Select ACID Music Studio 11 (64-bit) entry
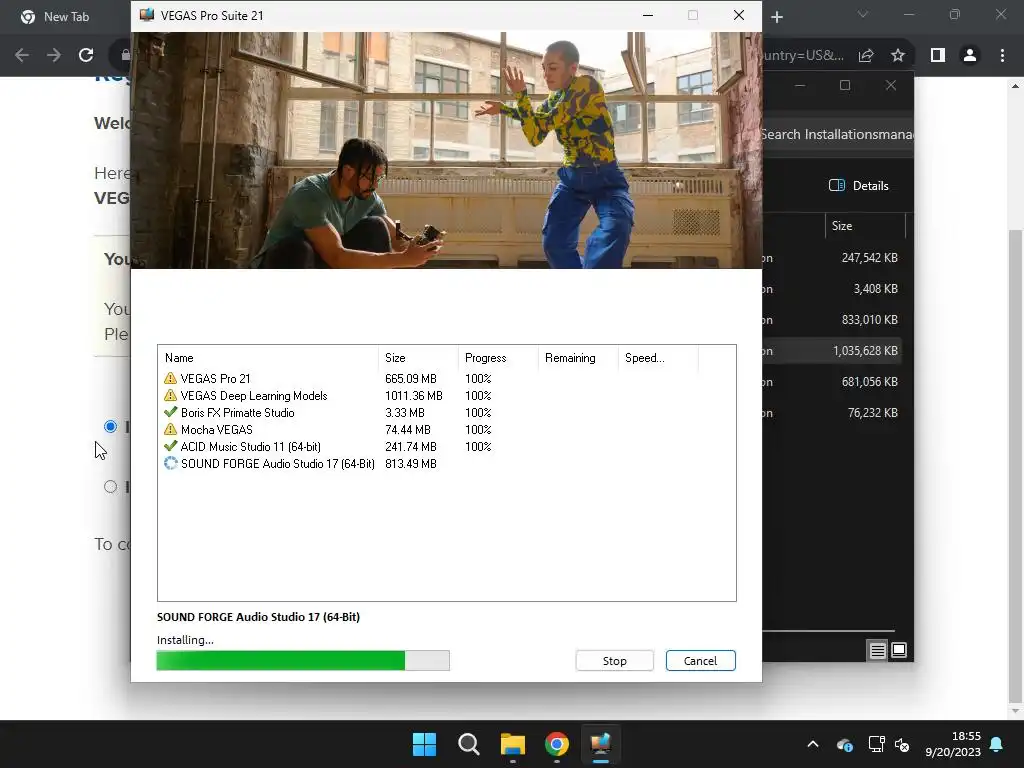This screenshot has height=768, width=1024. (x=251, y=447)
